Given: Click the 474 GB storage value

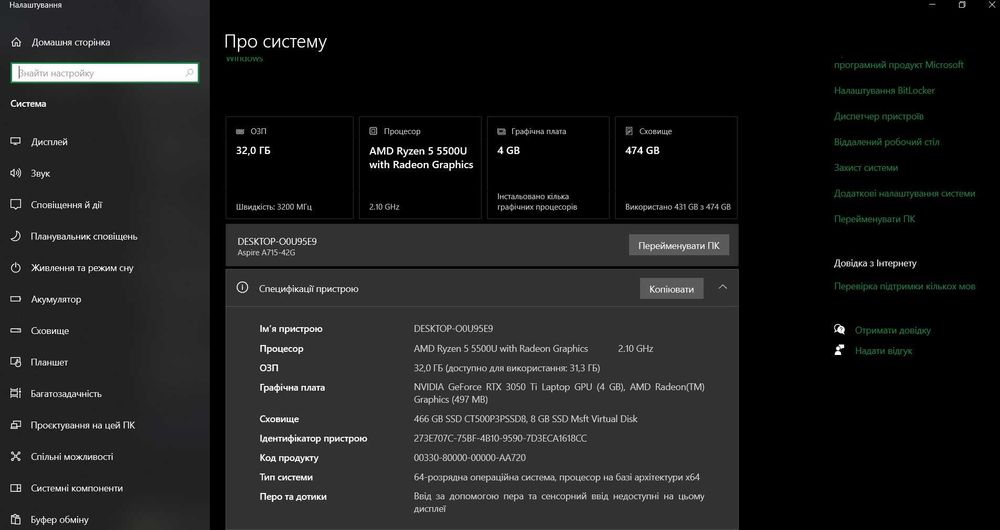Looking at the screenshot, I should pos(642,151).
